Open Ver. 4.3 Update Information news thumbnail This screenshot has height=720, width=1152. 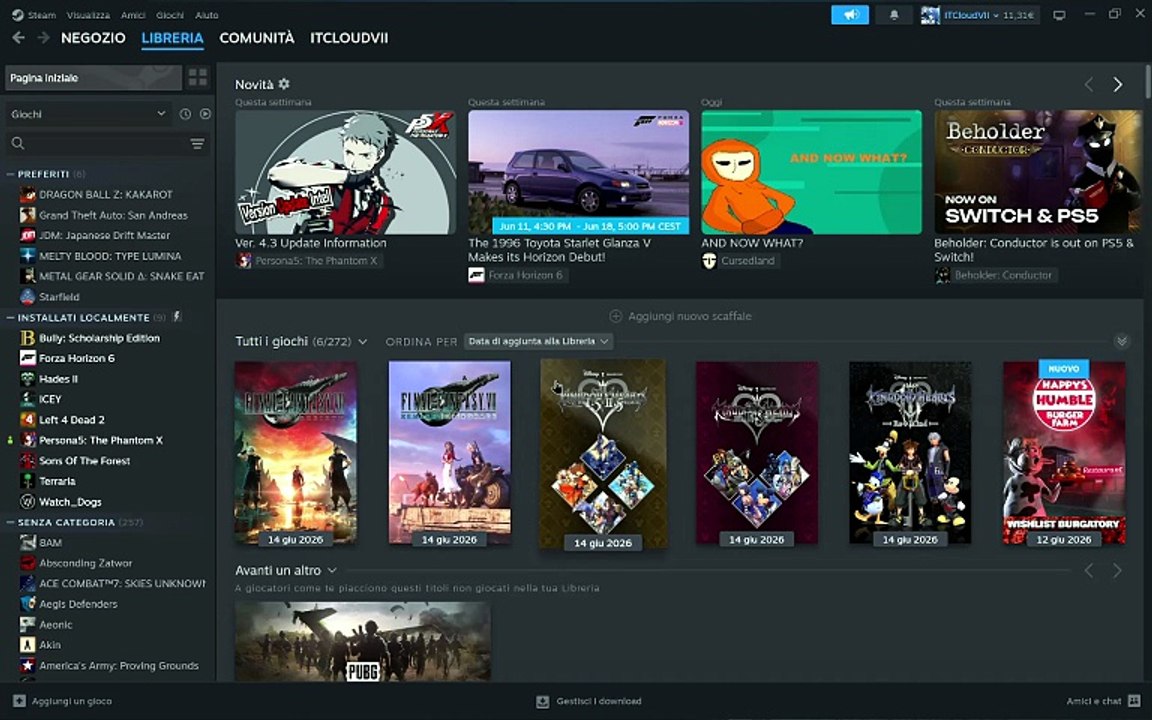point(345,172)
